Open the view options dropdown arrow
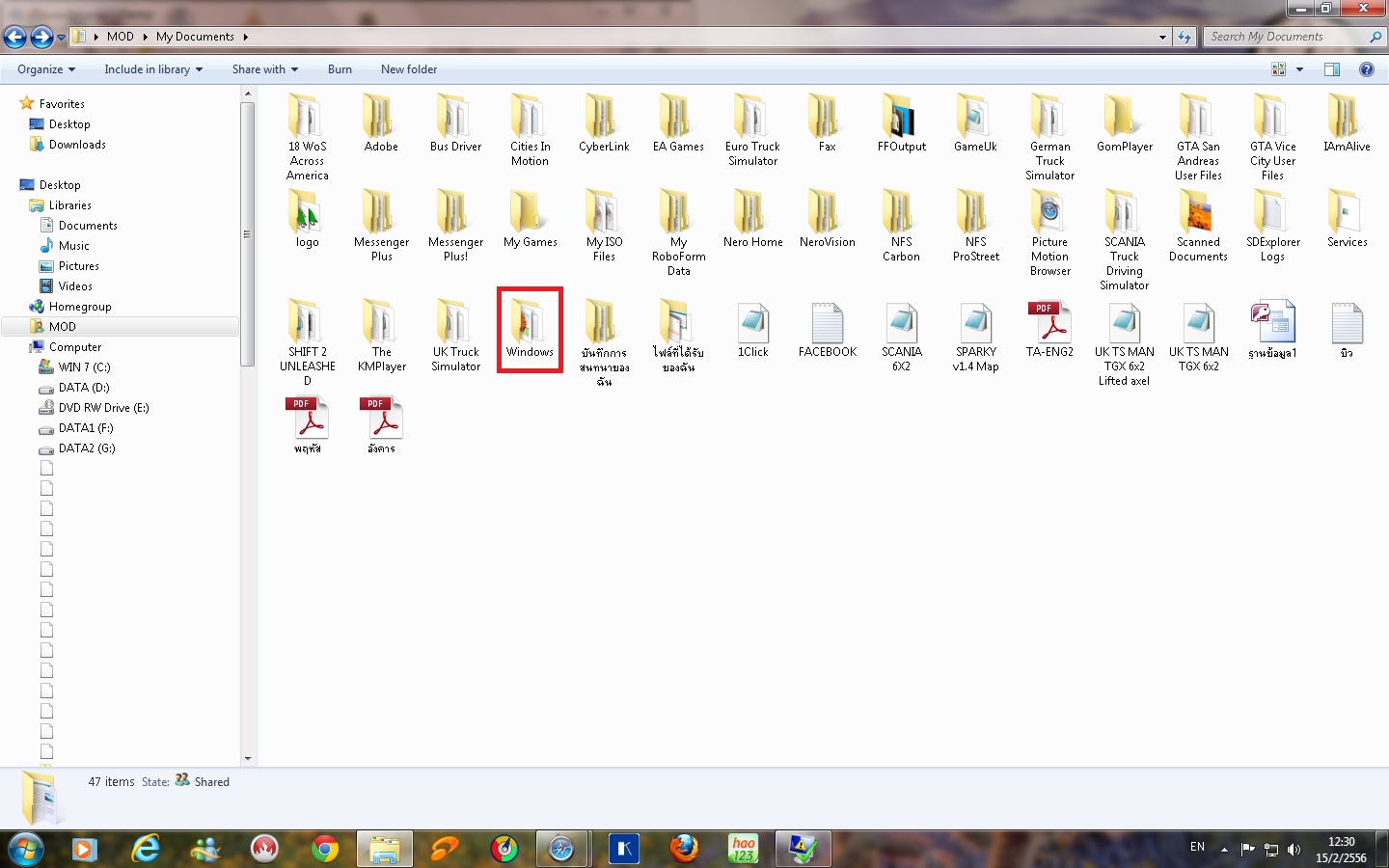This screenshot has height=868, width=1389. (1299, 69)
